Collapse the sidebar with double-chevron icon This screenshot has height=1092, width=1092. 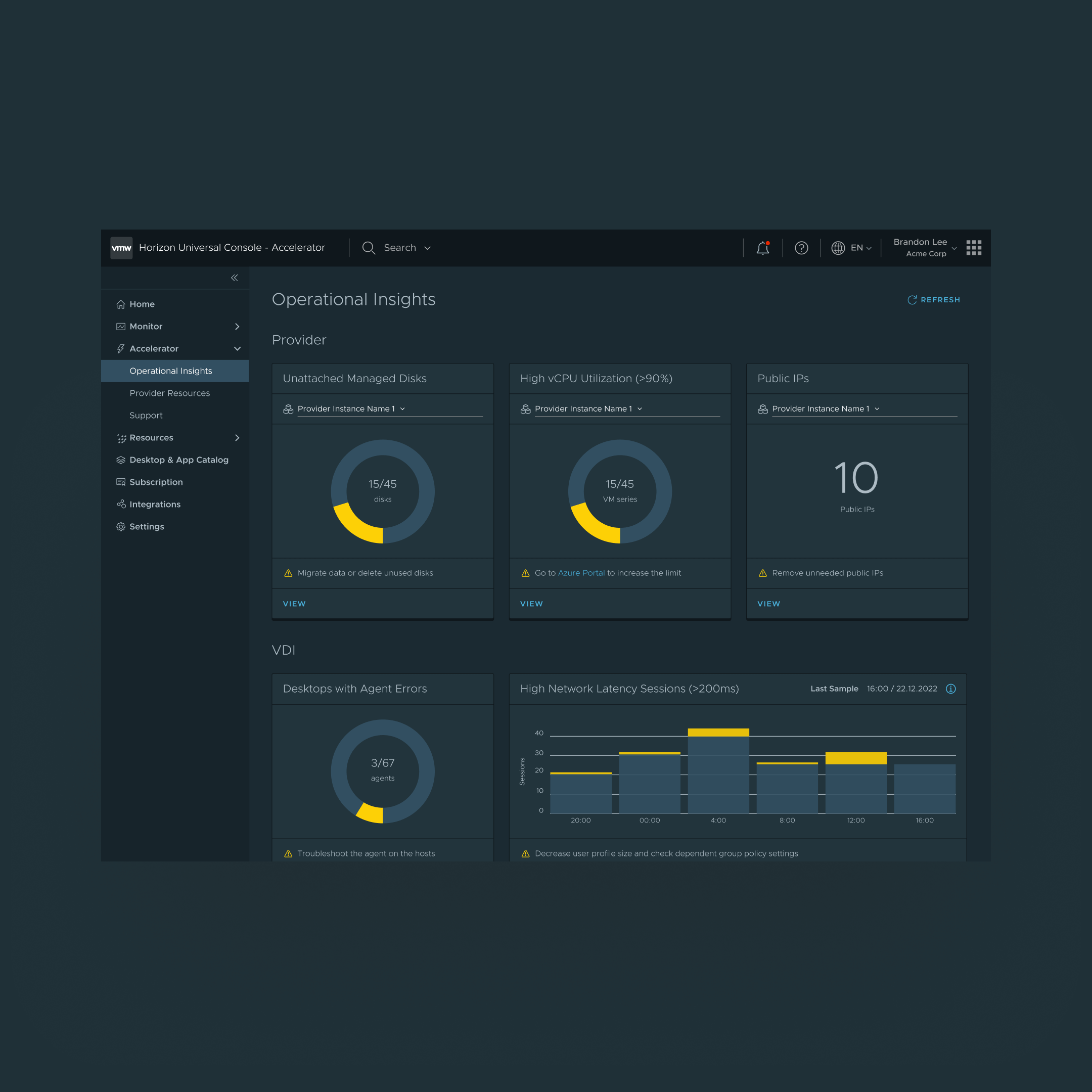[x=234, y=278]
